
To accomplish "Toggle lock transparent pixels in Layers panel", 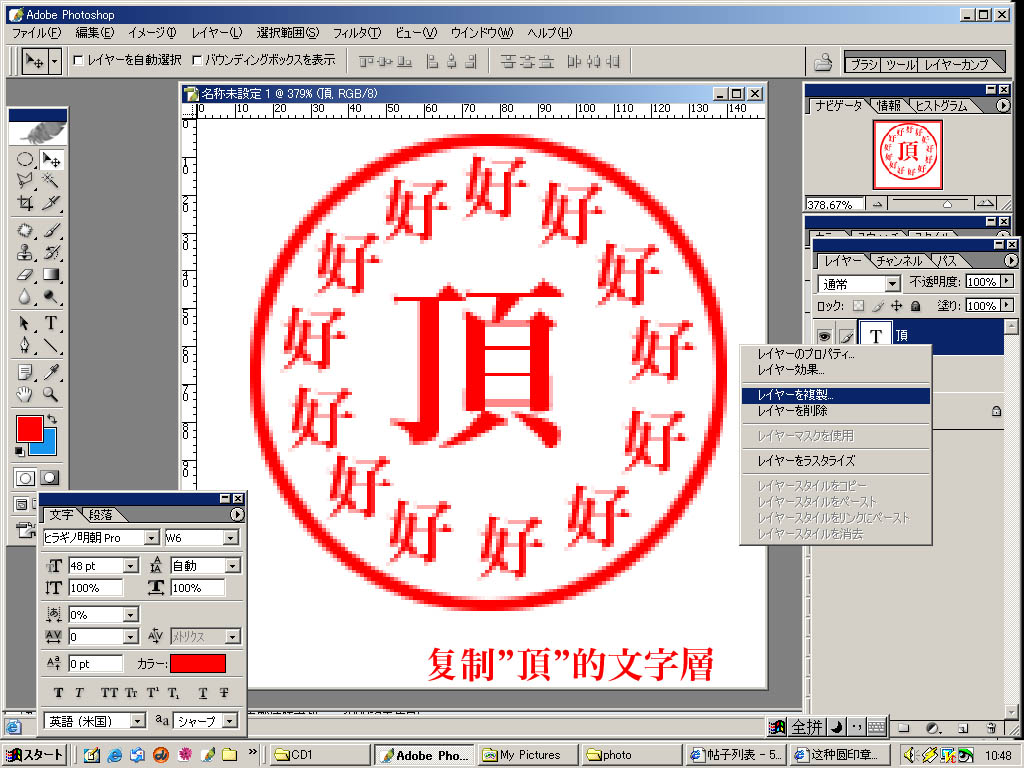I will pyautogui.click(x=858, y=306).
